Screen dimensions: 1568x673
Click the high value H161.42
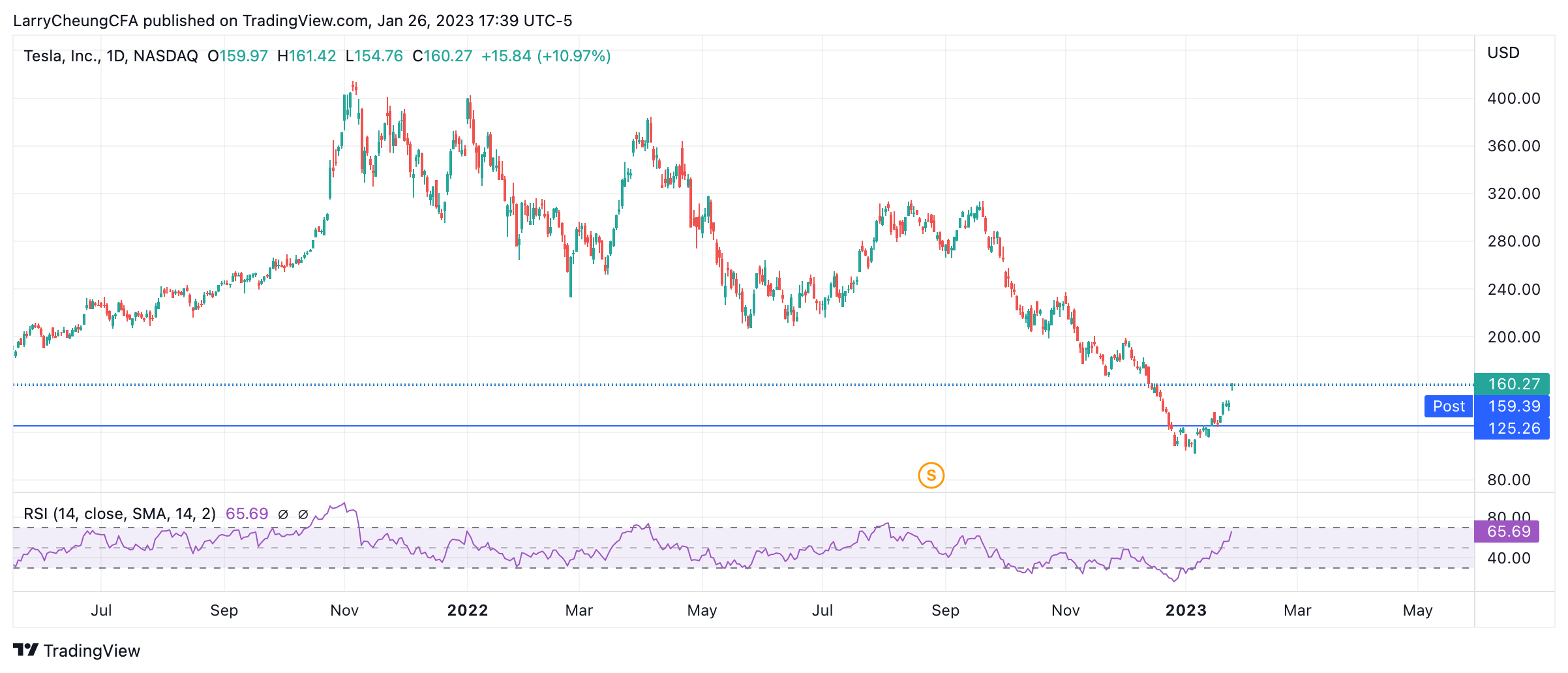307,56
